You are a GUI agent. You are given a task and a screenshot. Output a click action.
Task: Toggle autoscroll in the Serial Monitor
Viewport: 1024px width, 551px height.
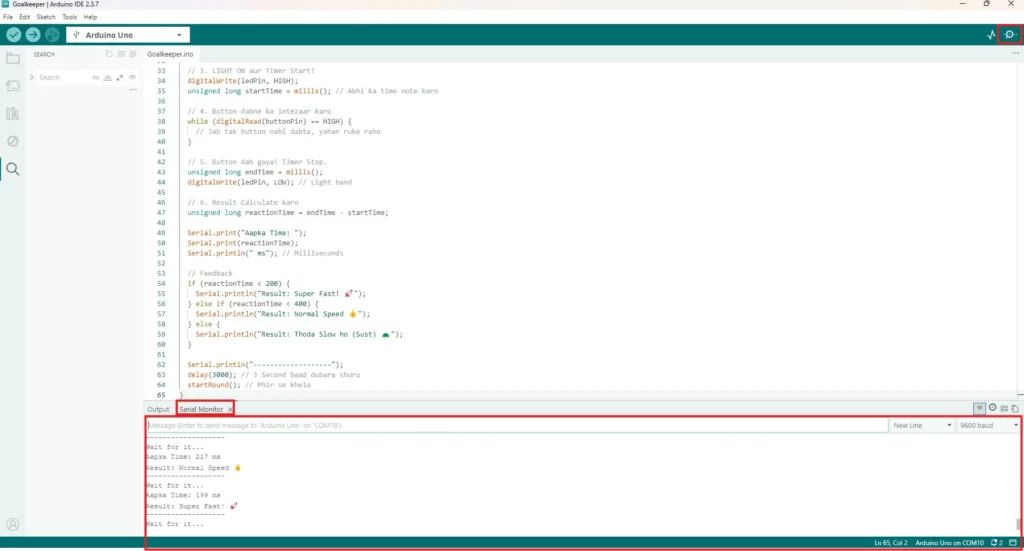tap(980, 408)
